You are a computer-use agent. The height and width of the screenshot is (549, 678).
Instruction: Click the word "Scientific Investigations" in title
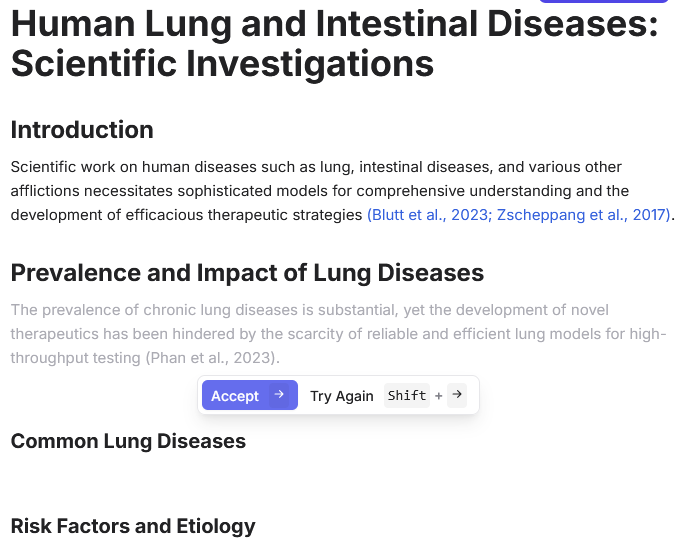pos(222,64)
